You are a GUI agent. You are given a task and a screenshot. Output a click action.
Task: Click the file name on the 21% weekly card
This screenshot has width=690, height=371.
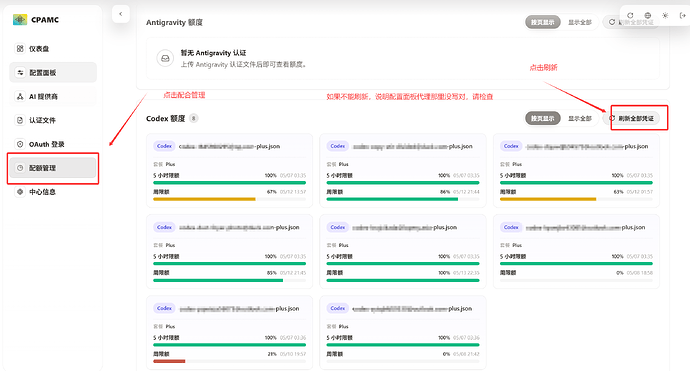tap(239, 309)
